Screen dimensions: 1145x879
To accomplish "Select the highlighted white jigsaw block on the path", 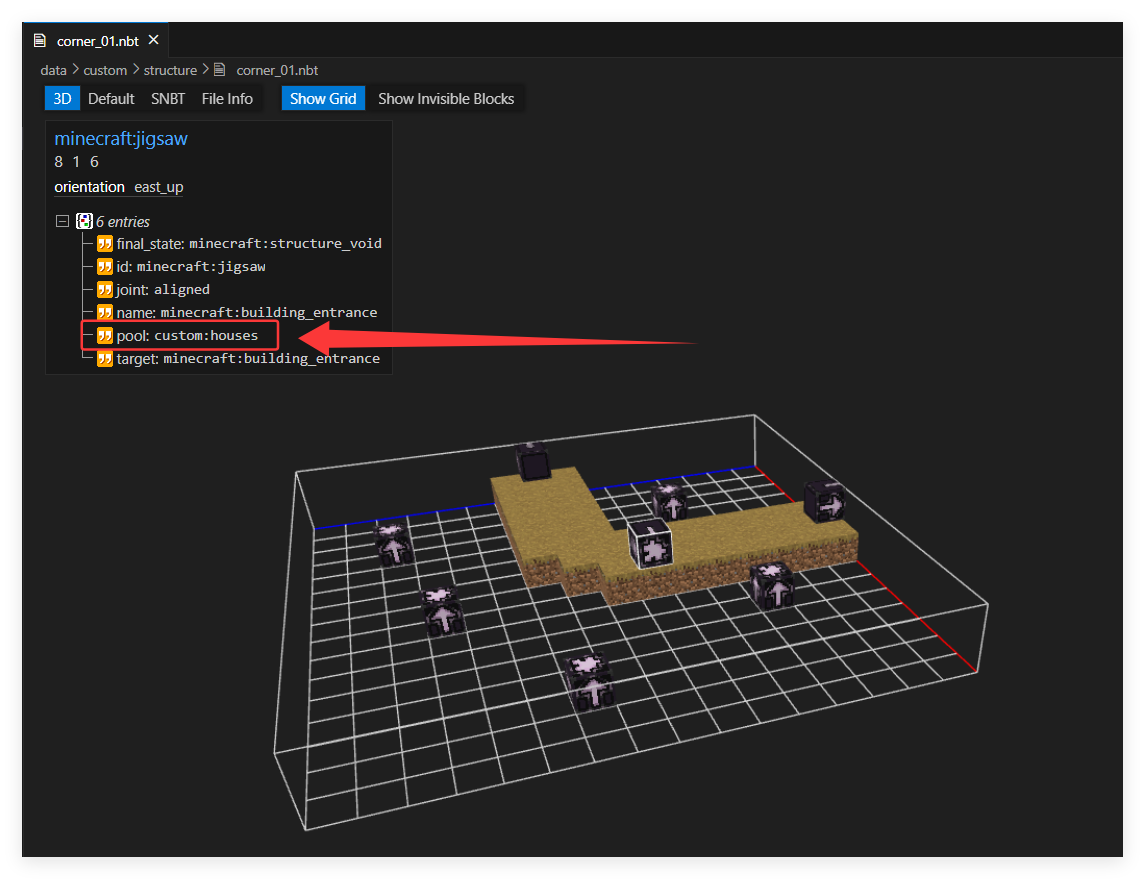I will click(650, 544).
